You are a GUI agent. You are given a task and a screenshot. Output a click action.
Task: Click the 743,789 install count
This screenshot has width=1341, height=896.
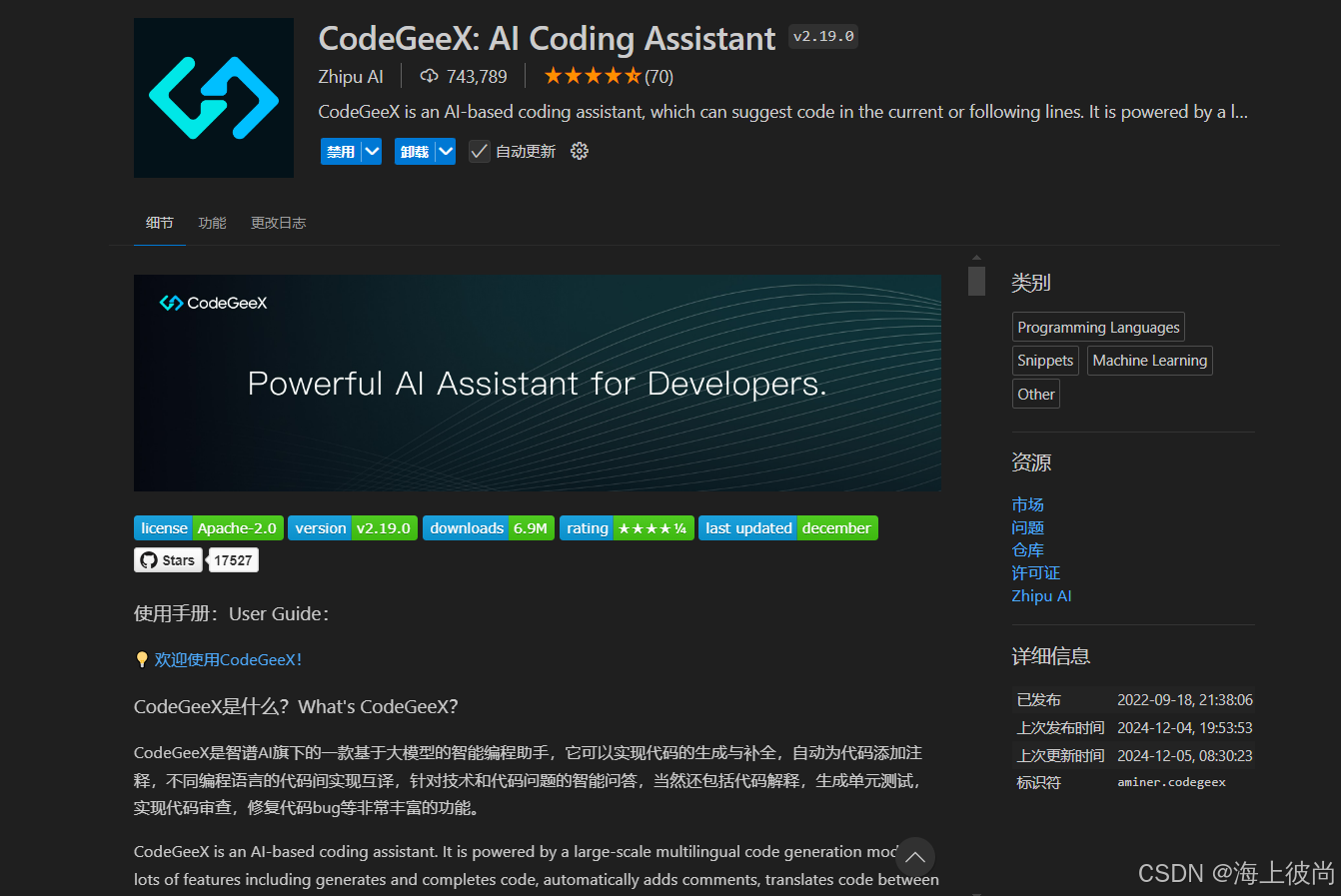[x=477, y=77]
